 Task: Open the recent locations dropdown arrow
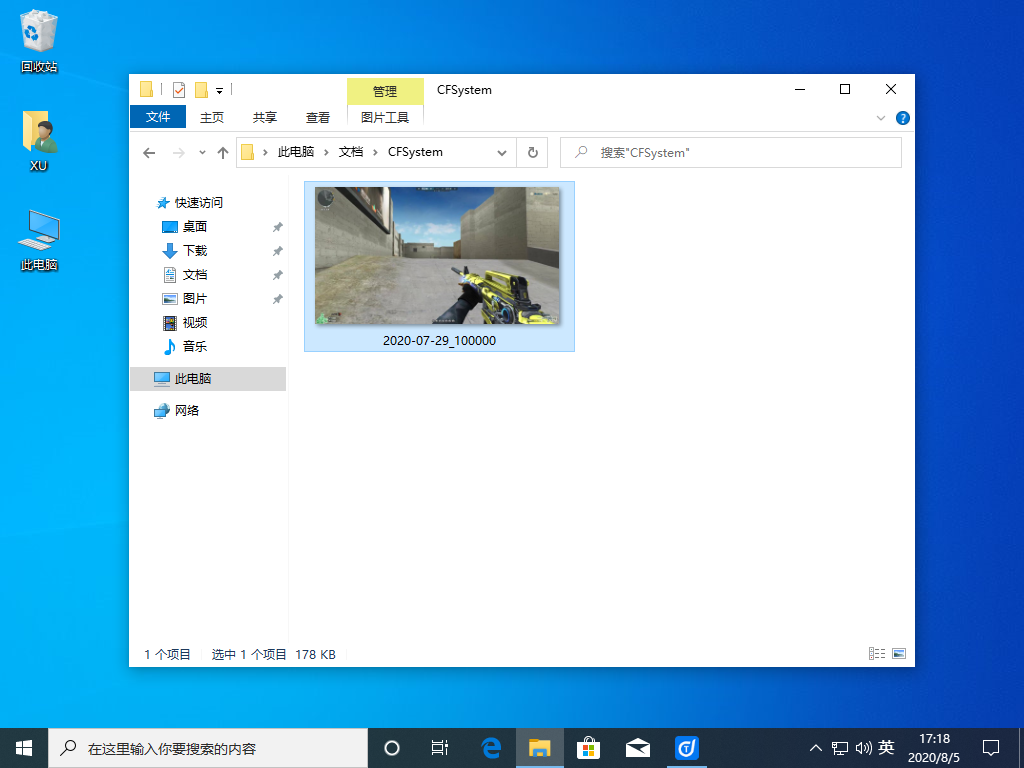coord(202,153)
